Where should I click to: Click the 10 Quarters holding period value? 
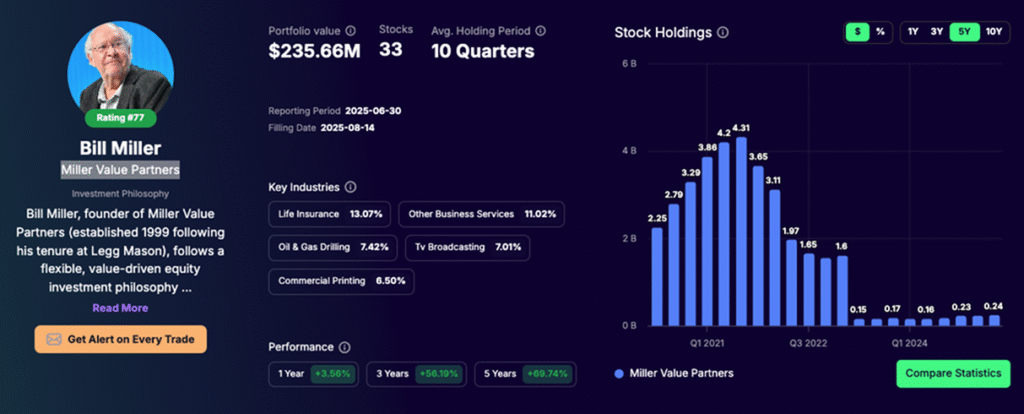pos(483,52)
